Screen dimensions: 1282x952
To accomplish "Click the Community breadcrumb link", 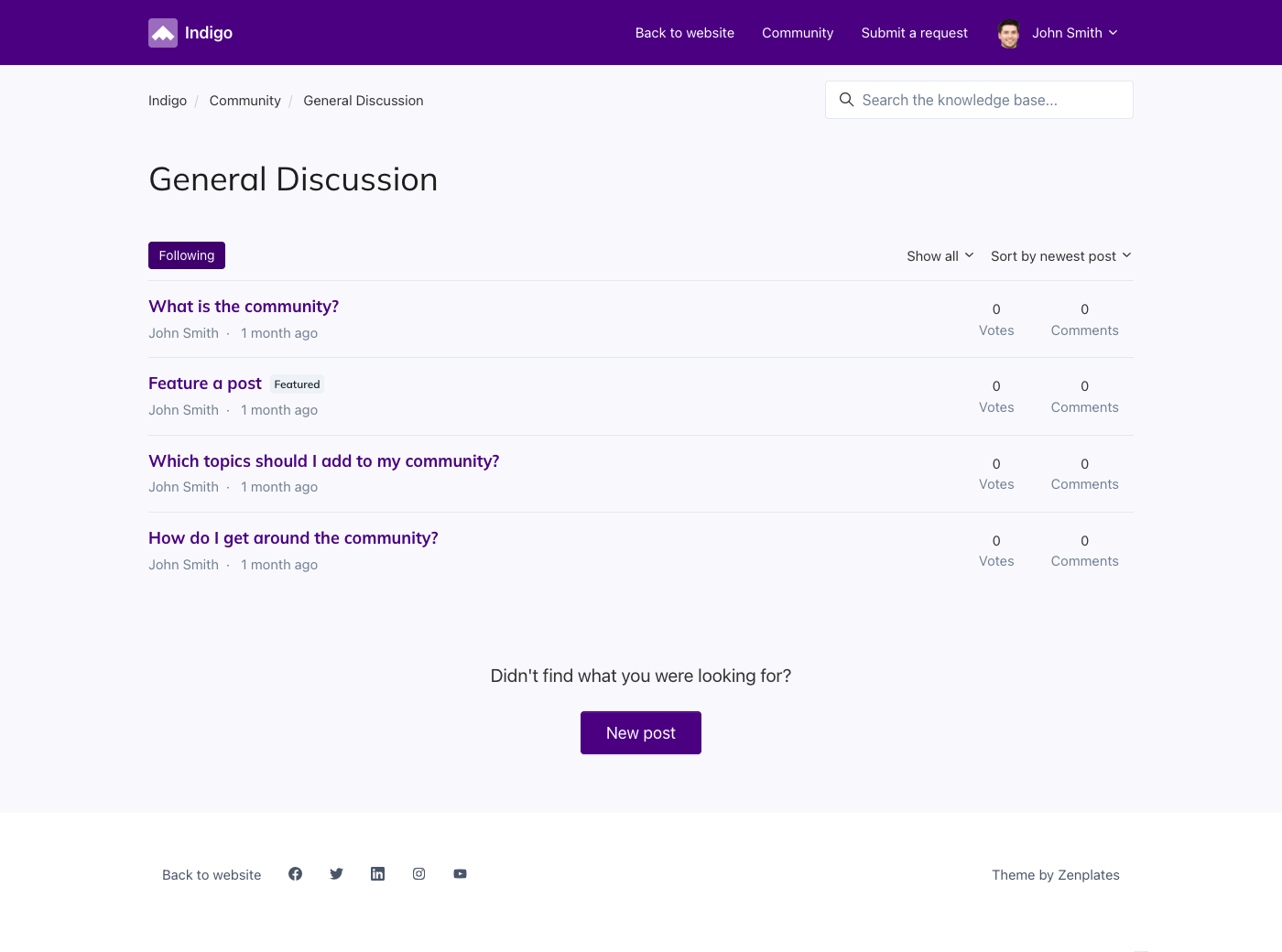I will tap(244, 101).
